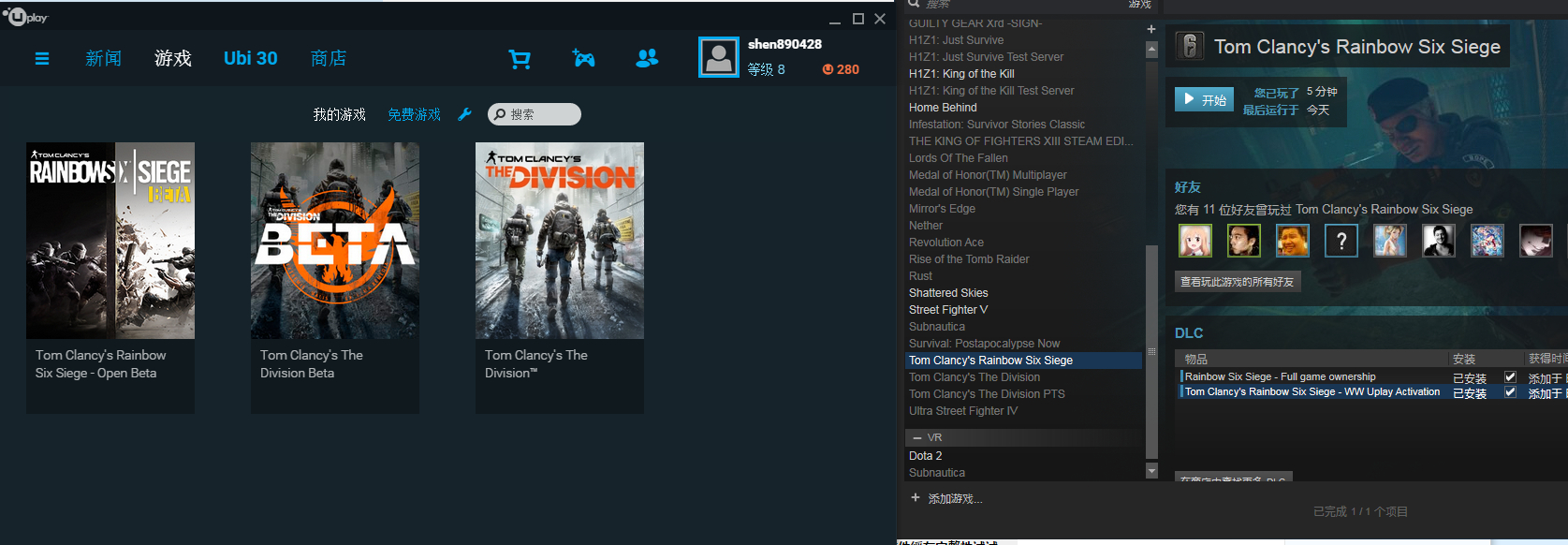Screen dimensions: 1568x545
Task: Click the plus icon above Steam list scrollbar
Action: coord(1151,29)
